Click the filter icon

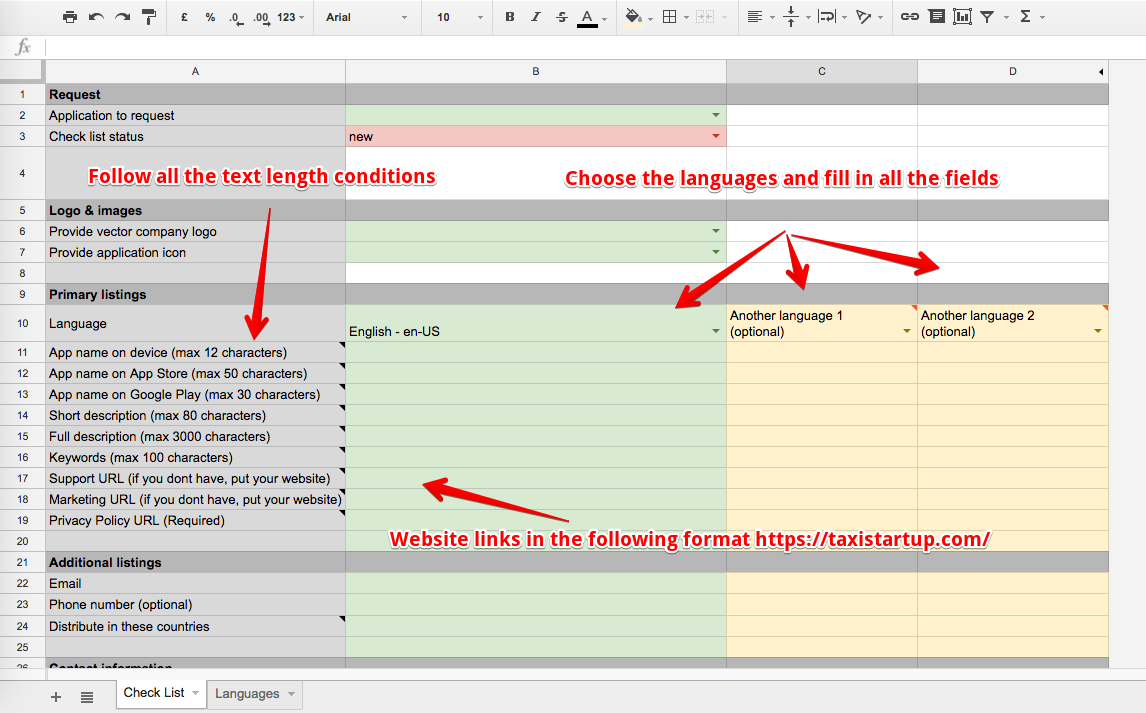987,17
